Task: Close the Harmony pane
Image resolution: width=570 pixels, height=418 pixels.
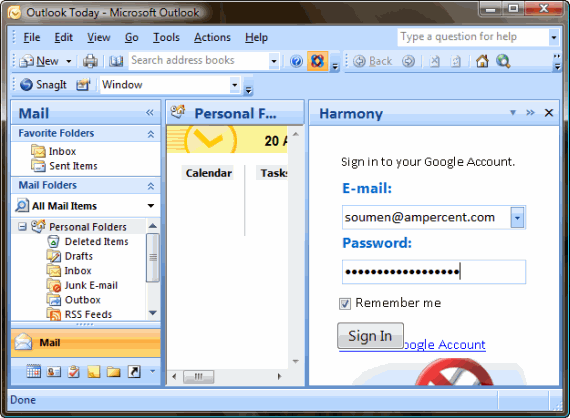Action: click(x=549, y=113)
